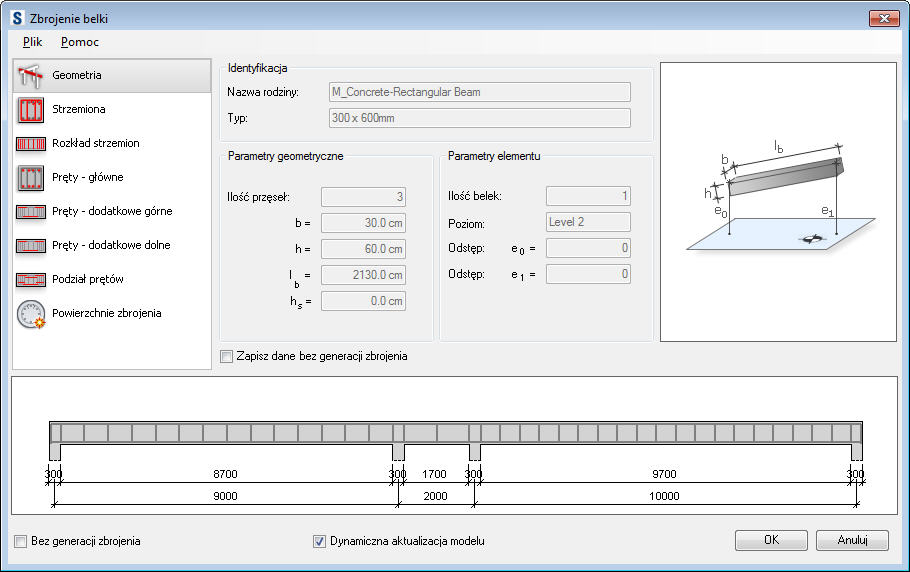
Task: Click the 3D beam preview image
Action: 778,202
